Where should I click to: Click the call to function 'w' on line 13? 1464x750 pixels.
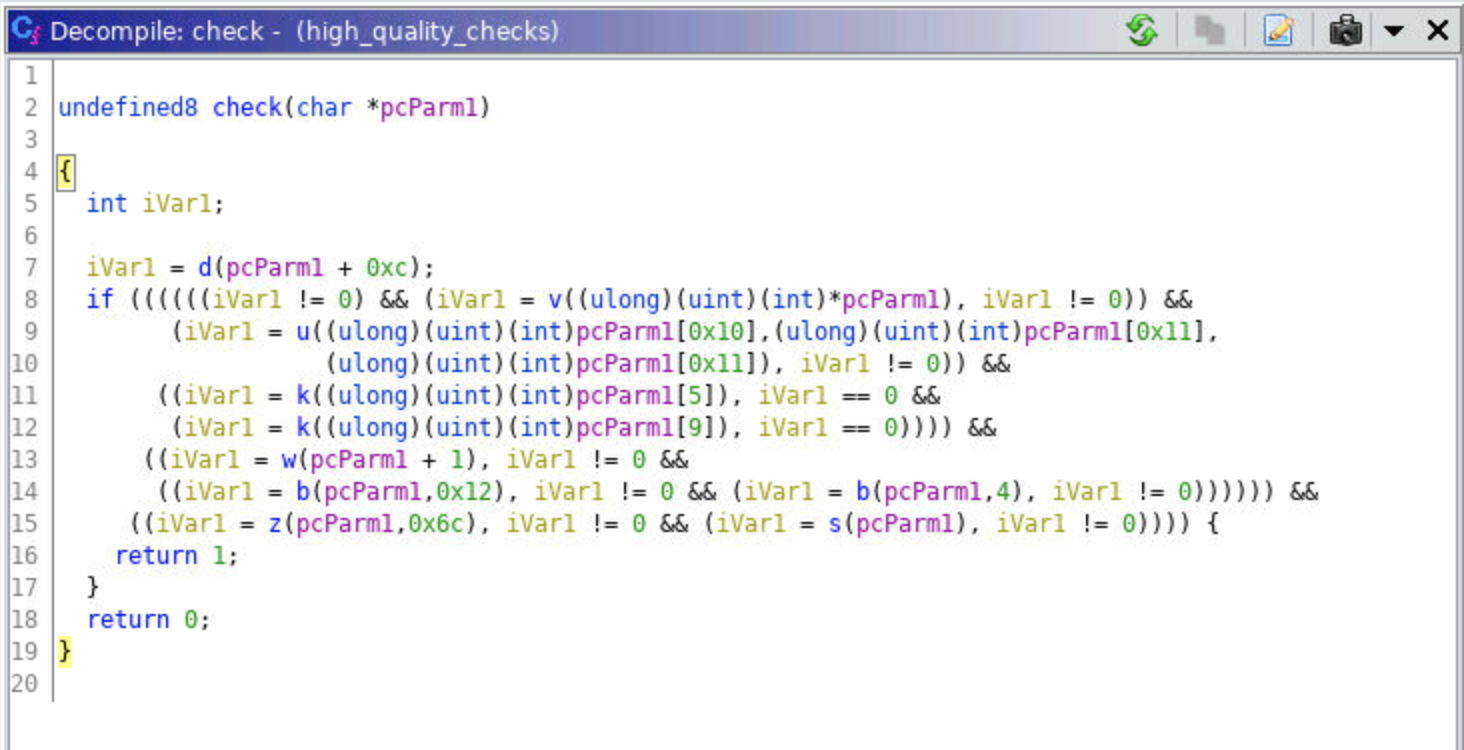pyautogui.click(x=288, y=460)
